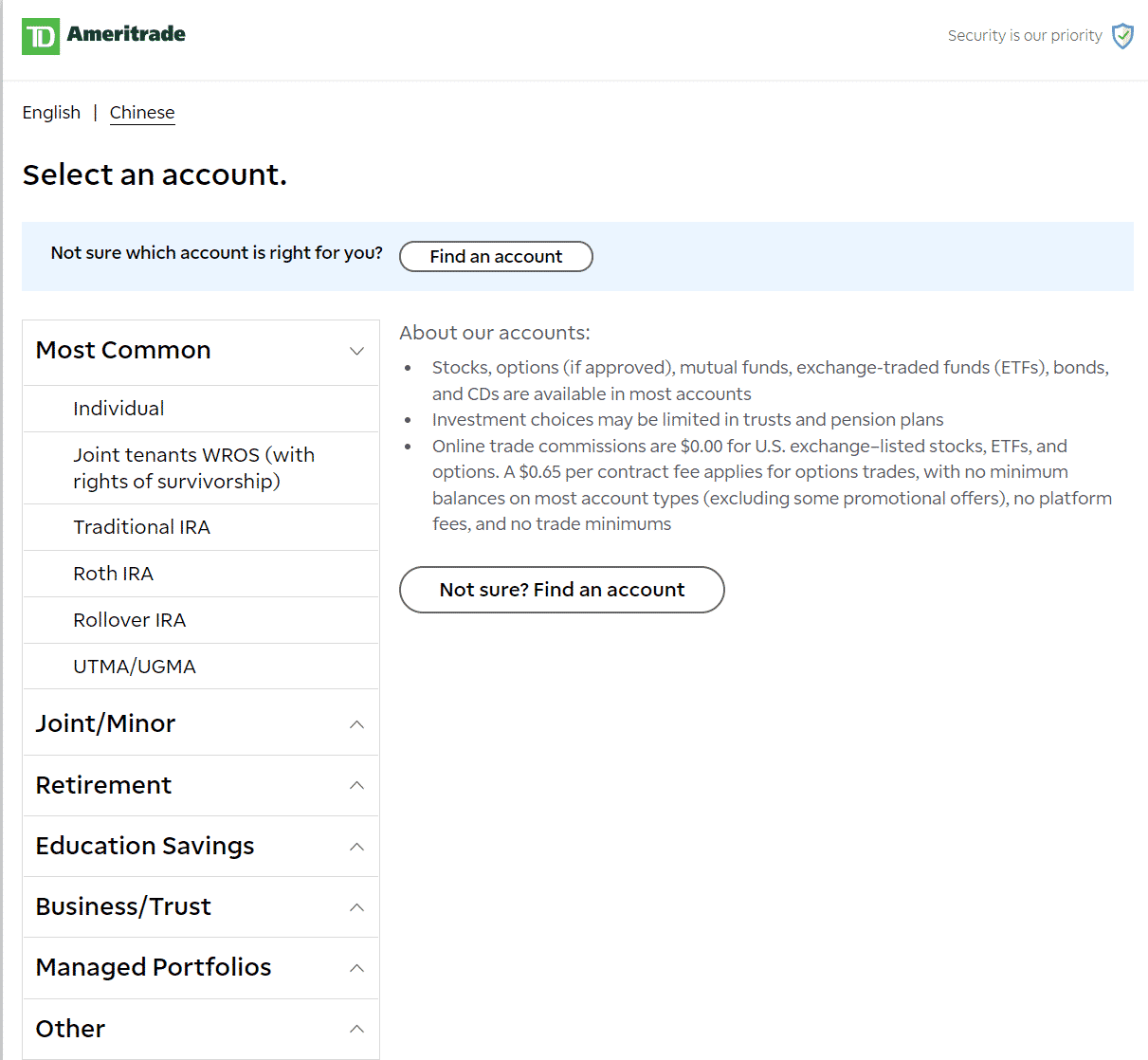Choose the Roth IRA account
The width and height of the screenshot is (1148, 1060).
click(201, 574)
